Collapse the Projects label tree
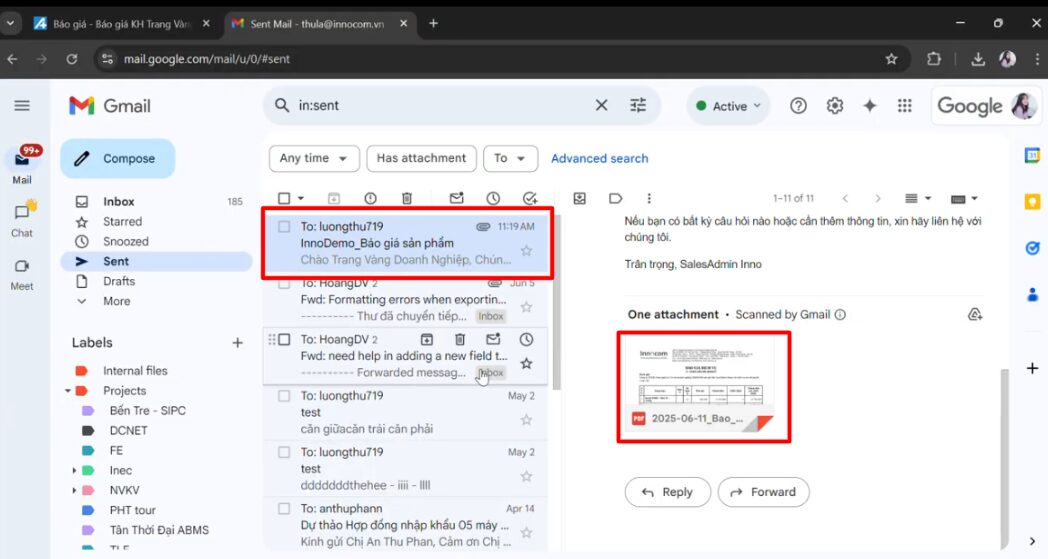This screenshot has width=1048, height=559. pos(68,390)
